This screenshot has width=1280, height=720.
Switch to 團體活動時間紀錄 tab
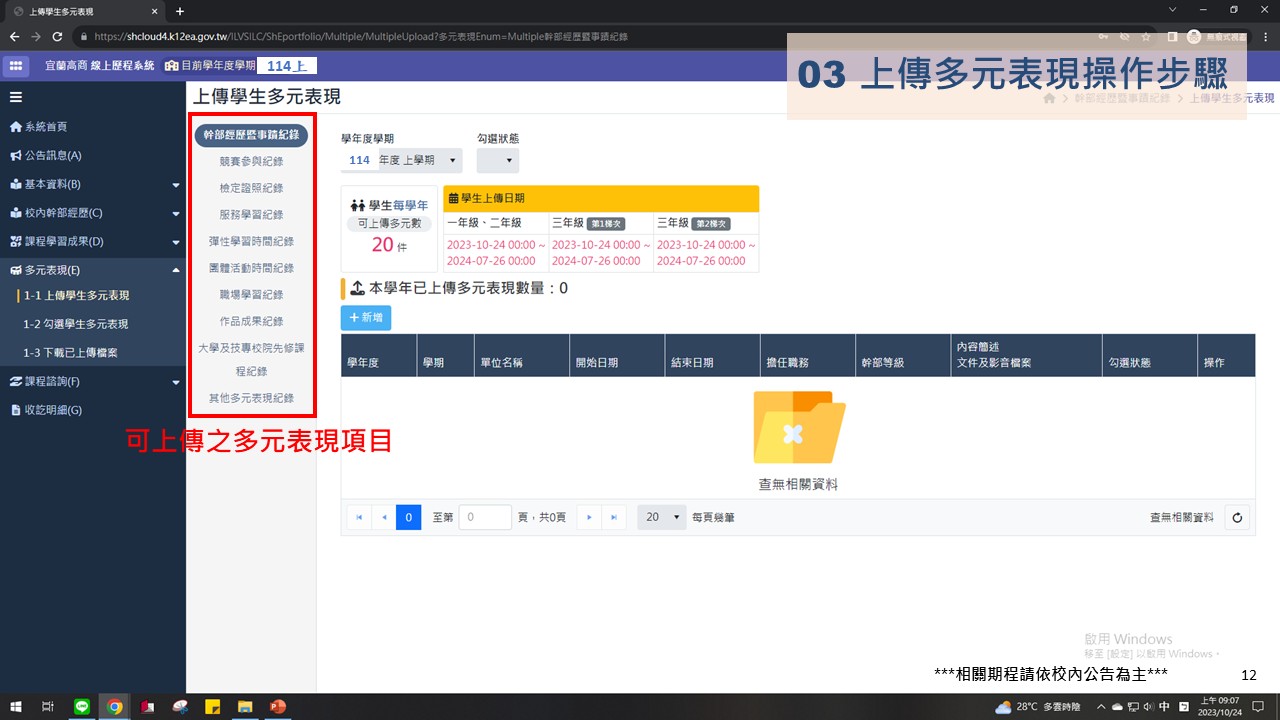pos(251,268)
